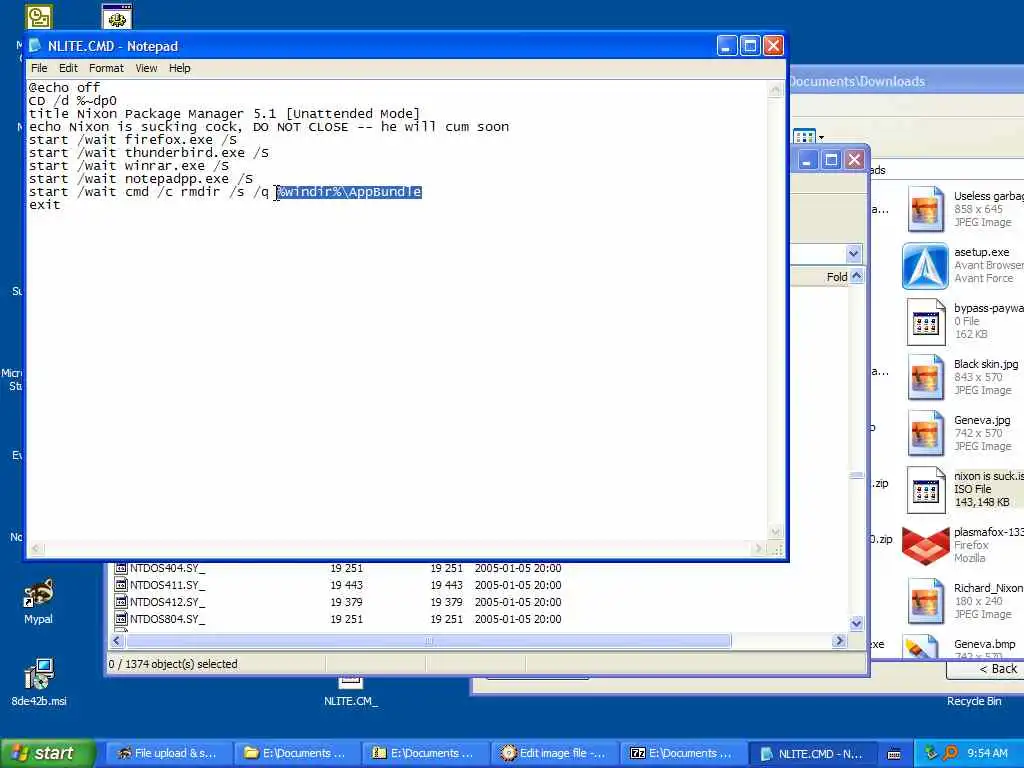Maximize the NLITE.CMD Notepad window

click(x=750, y=46)
